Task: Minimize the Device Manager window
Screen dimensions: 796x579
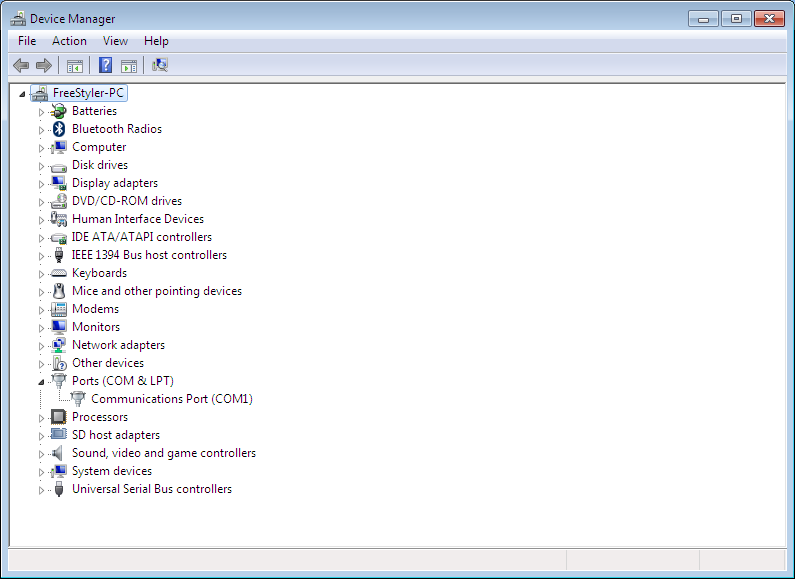Action: 703,19
